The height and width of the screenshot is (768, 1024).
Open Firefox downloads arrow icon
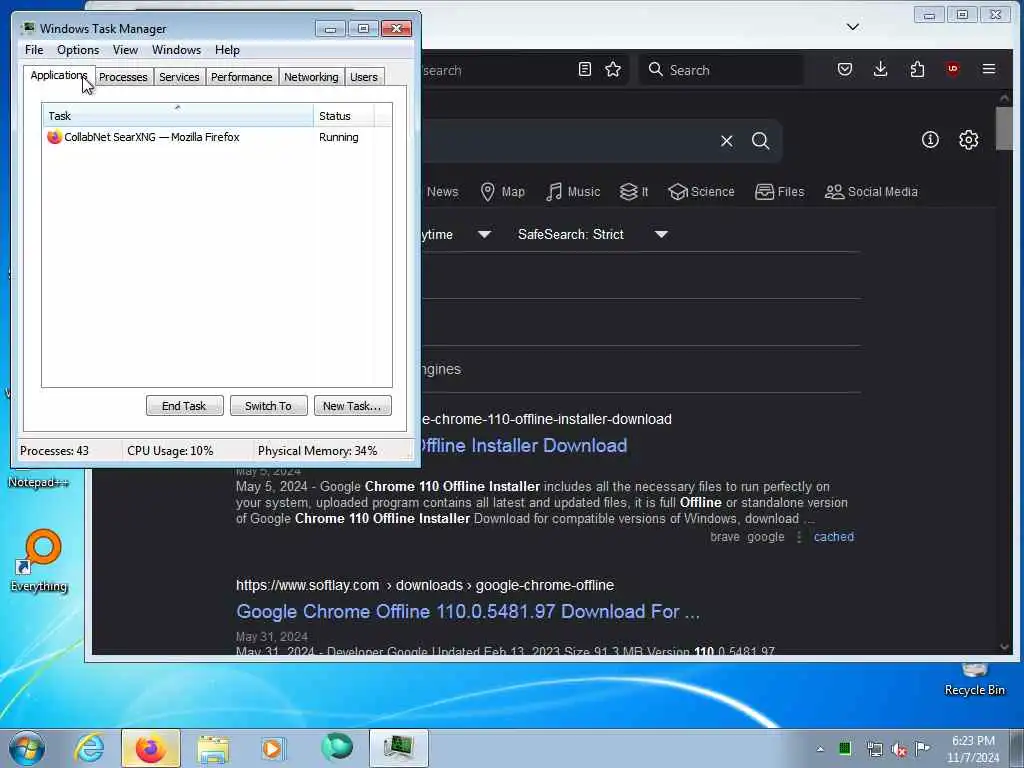[x=880, y=69]
